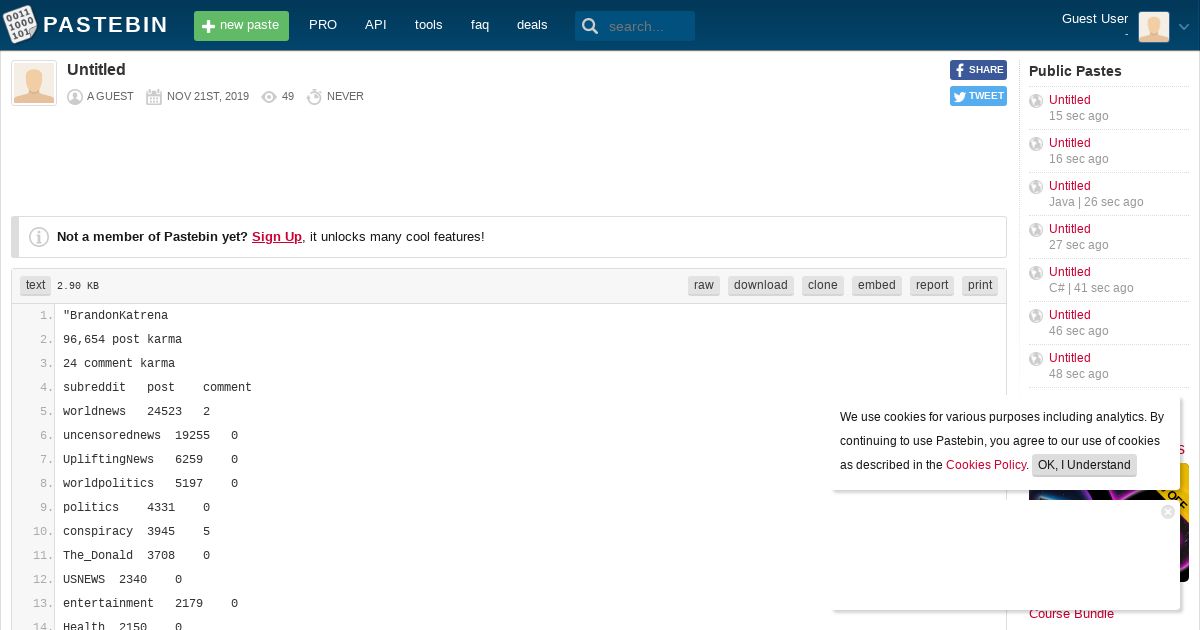Click the info icon in the sign-up notice
This screenshot has height=630, width=1200.
[x=39, y=237]
